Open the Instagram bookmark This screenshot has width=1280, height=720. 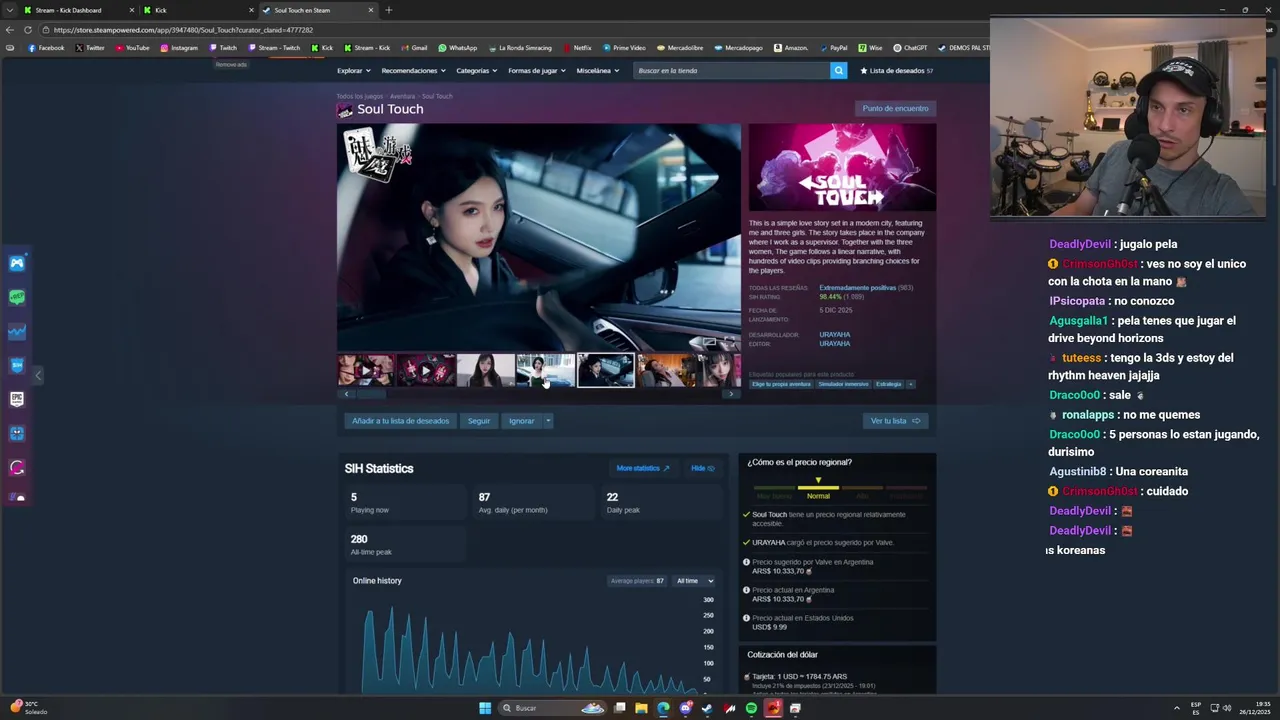[179, 48]
